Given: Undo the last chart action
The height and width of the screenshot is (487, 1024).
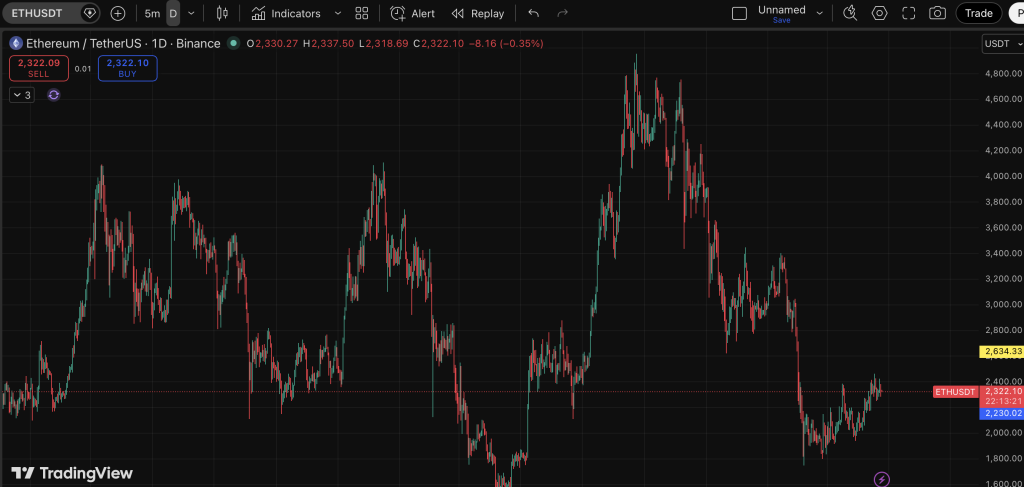Looking at the screenshot, I should (x=533, y=14).
